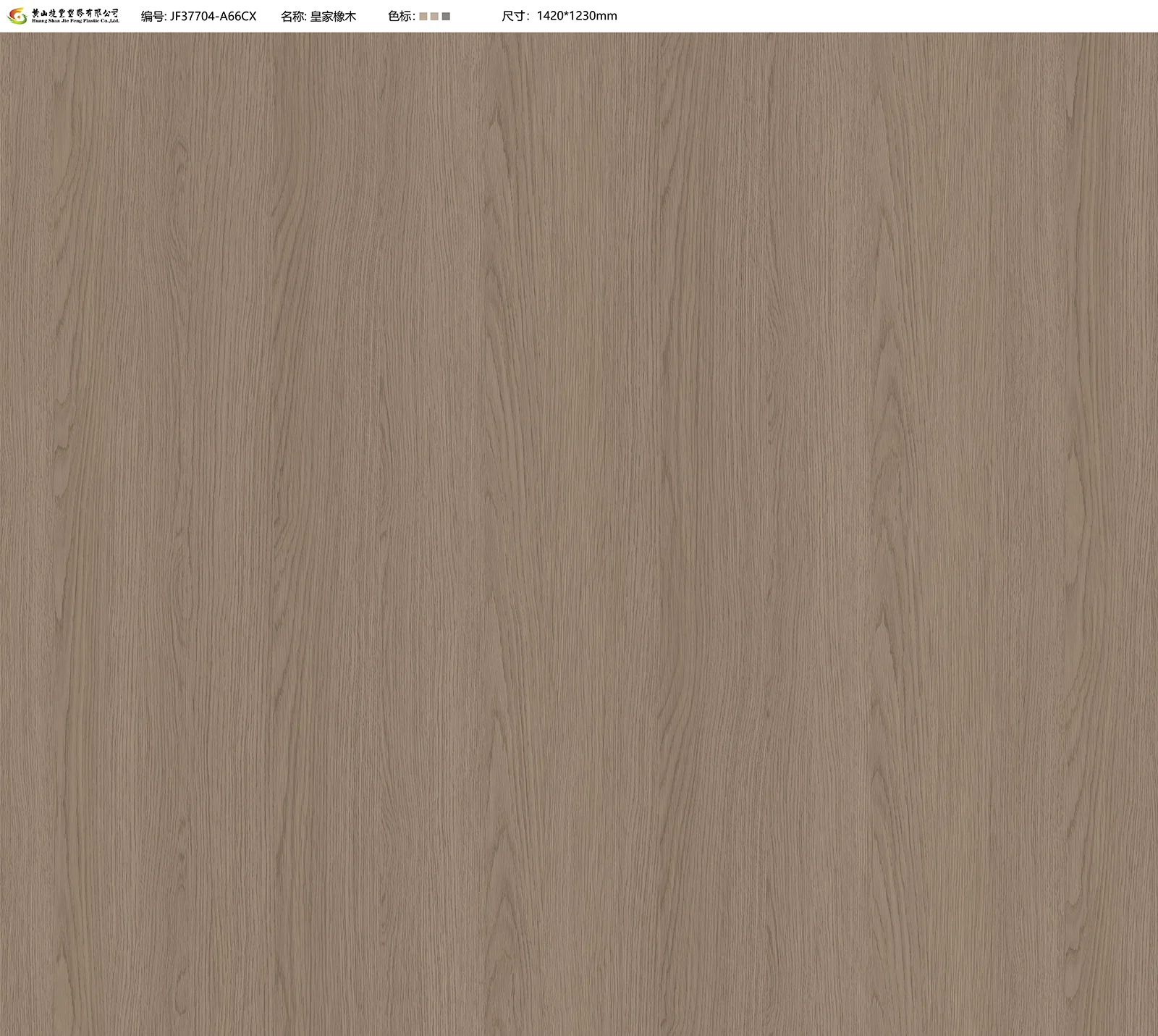Screen dimensions: 1158x1036
Task: Click the 色标 label
Action: (x=400, y=16)
